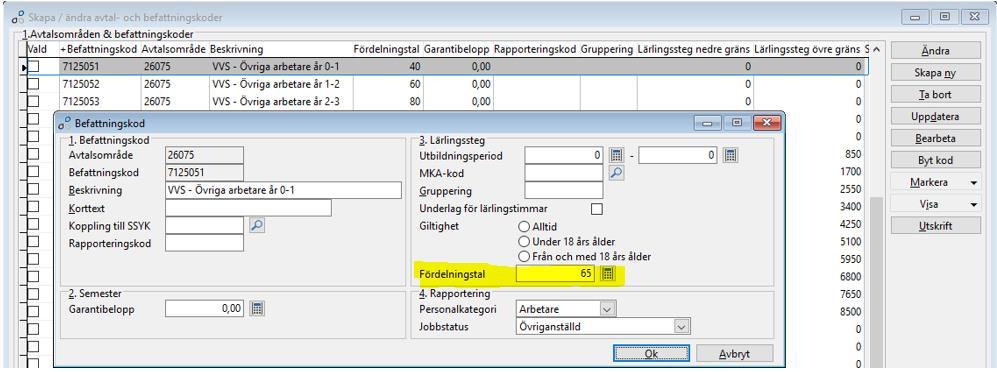Click Ta bort button
997x372 pixels.
tap(935, 95)
